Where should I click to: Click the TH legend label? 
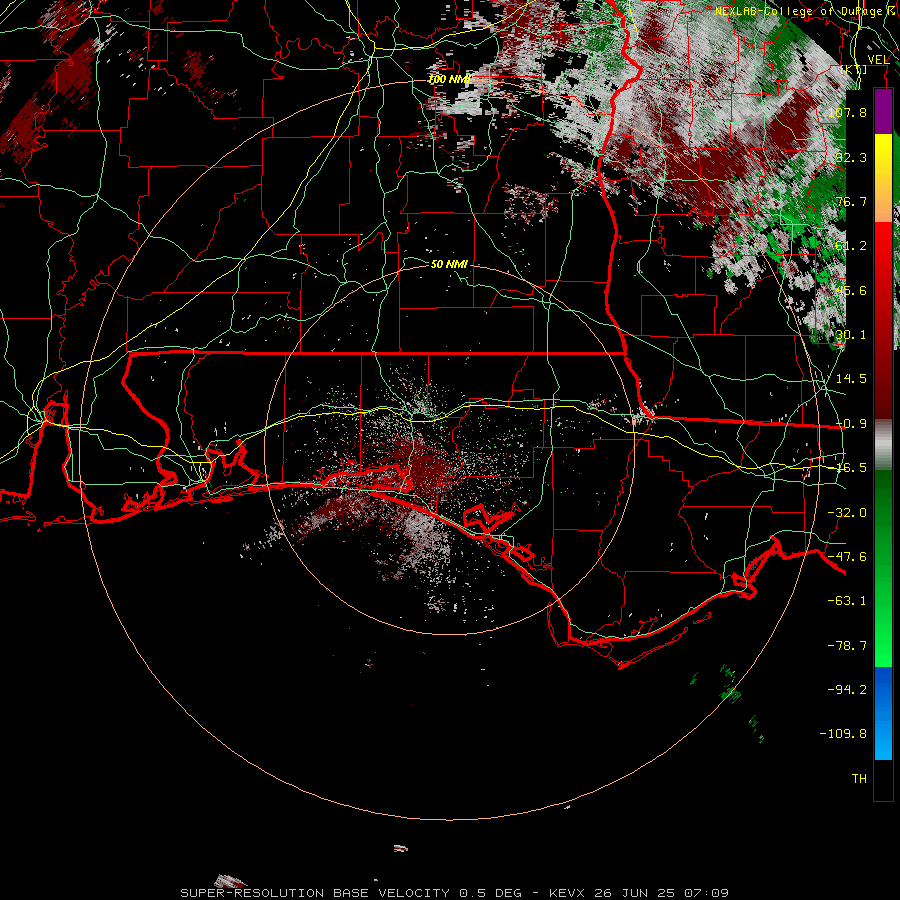859,779
